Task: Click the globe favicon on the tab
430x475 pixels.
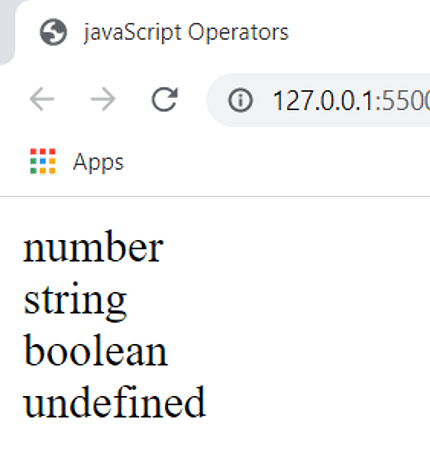Action: click(x=53, y=32)
